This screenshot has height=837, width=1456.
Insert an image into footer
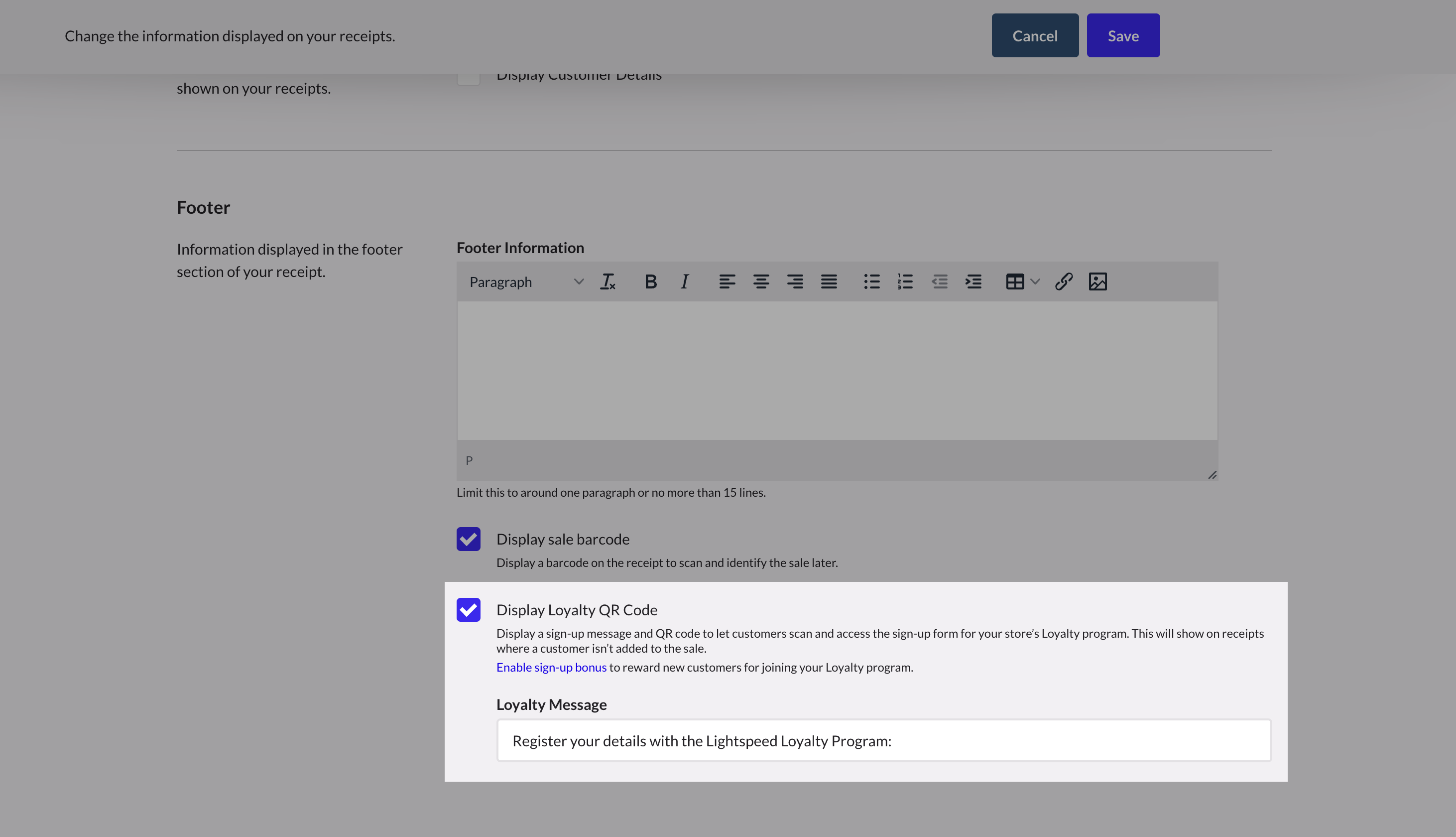1097,281
